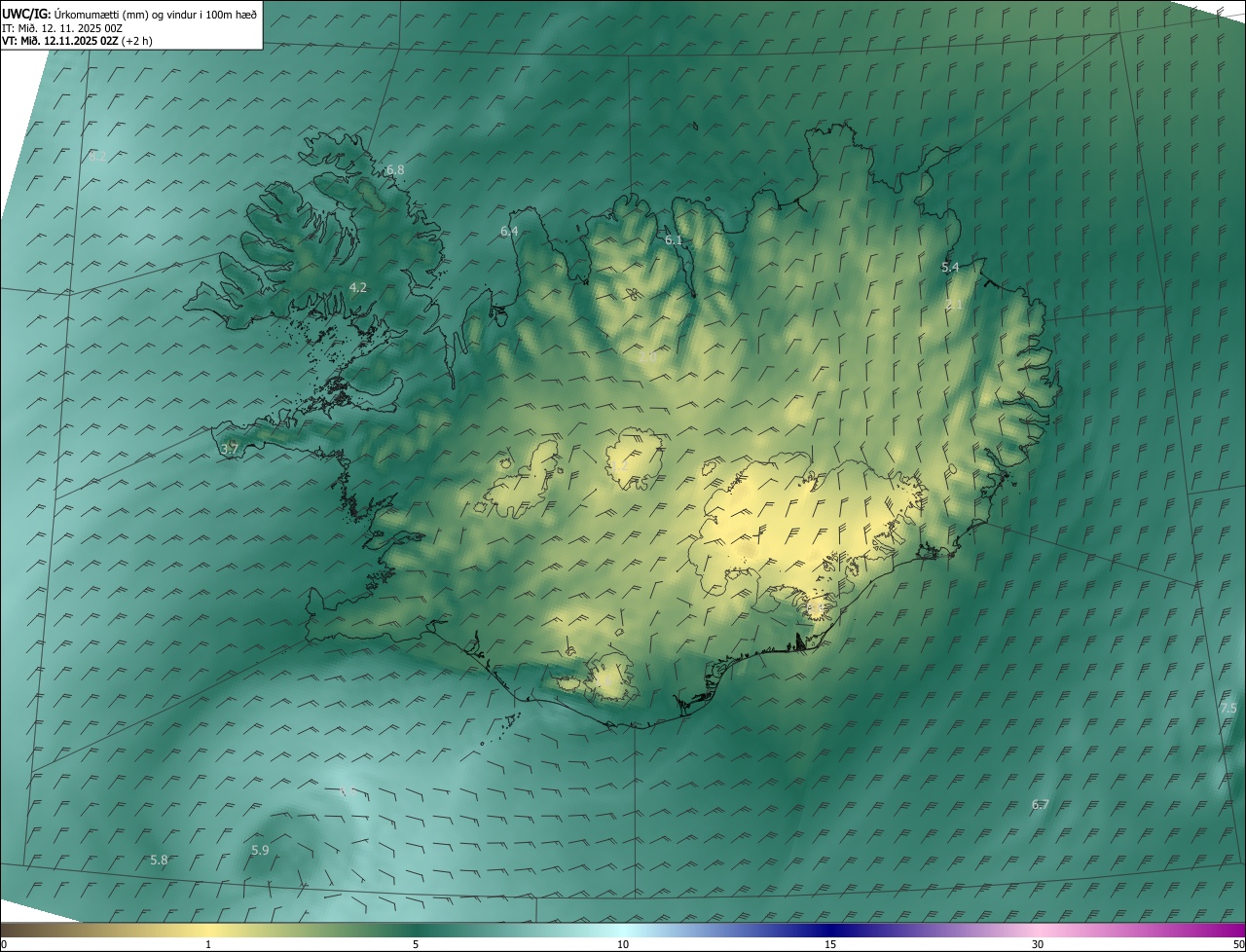Image resolution: width=1246 pixels, height=952 pixels.
Task: Click the 6.4 value label on the map
Action: (x=509, y=231)
